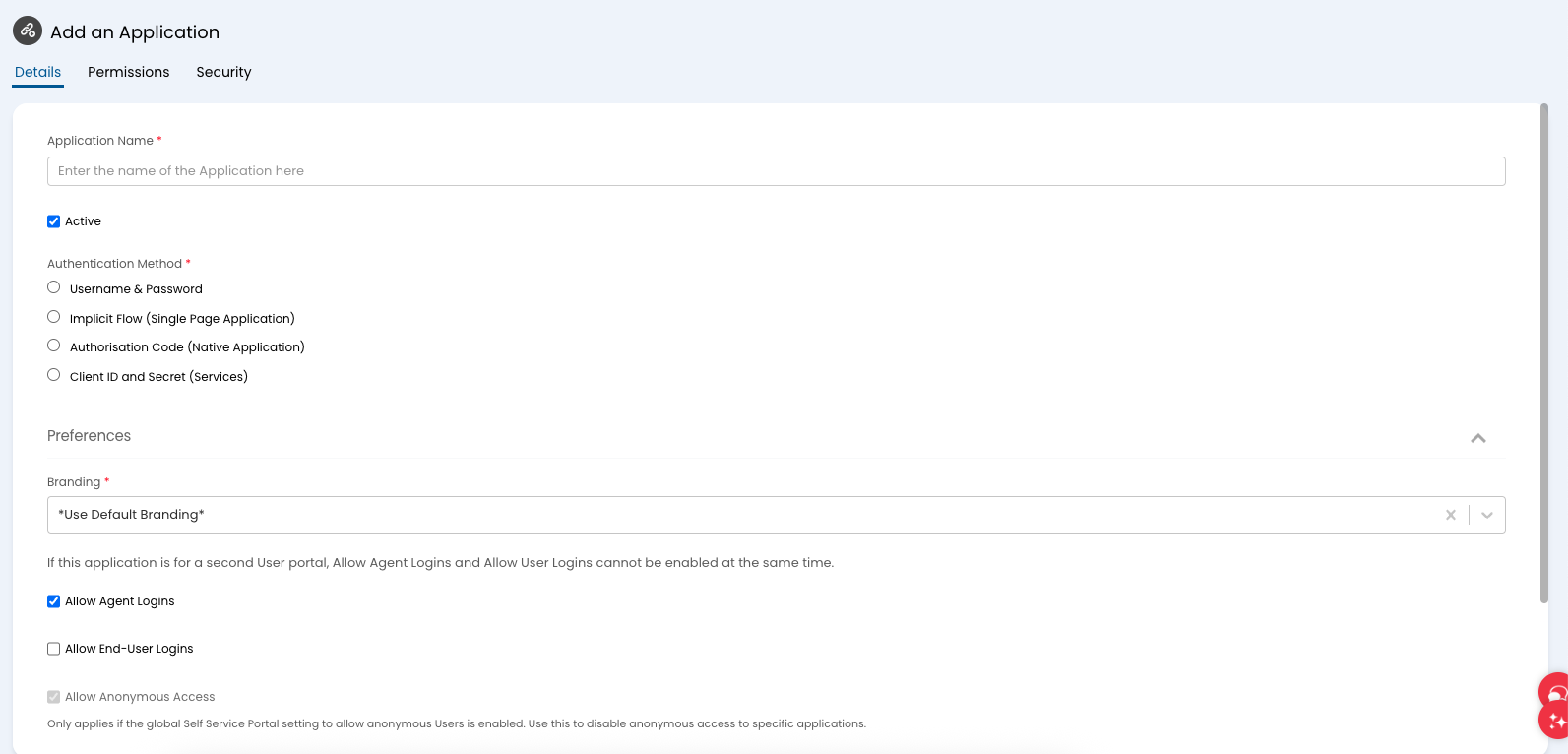Click the link icon beside Add an Application
Image resolution: width=1568 pixels, height=754 pixels.
tap(28, 31)
